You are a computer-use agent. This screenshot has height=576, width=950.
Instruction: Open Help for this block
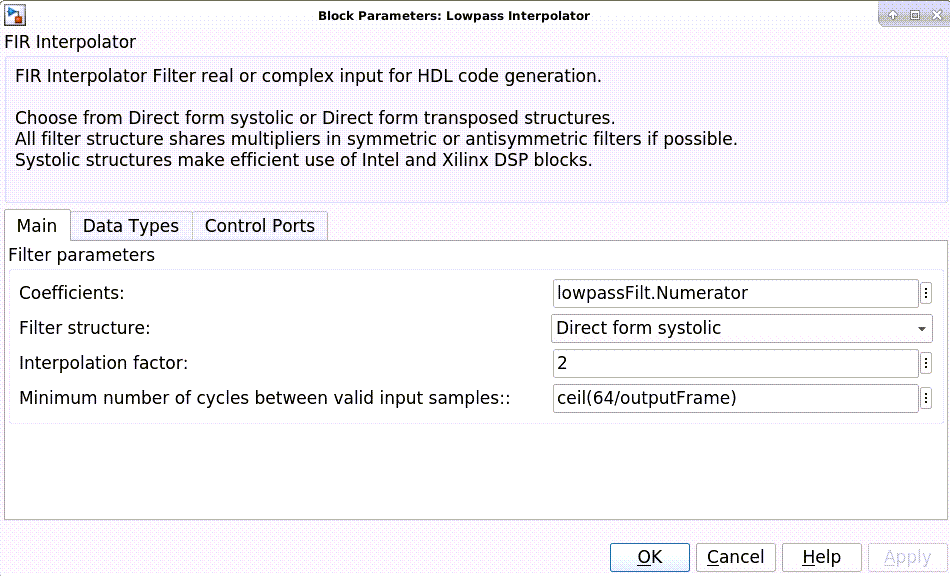[821, 557]
